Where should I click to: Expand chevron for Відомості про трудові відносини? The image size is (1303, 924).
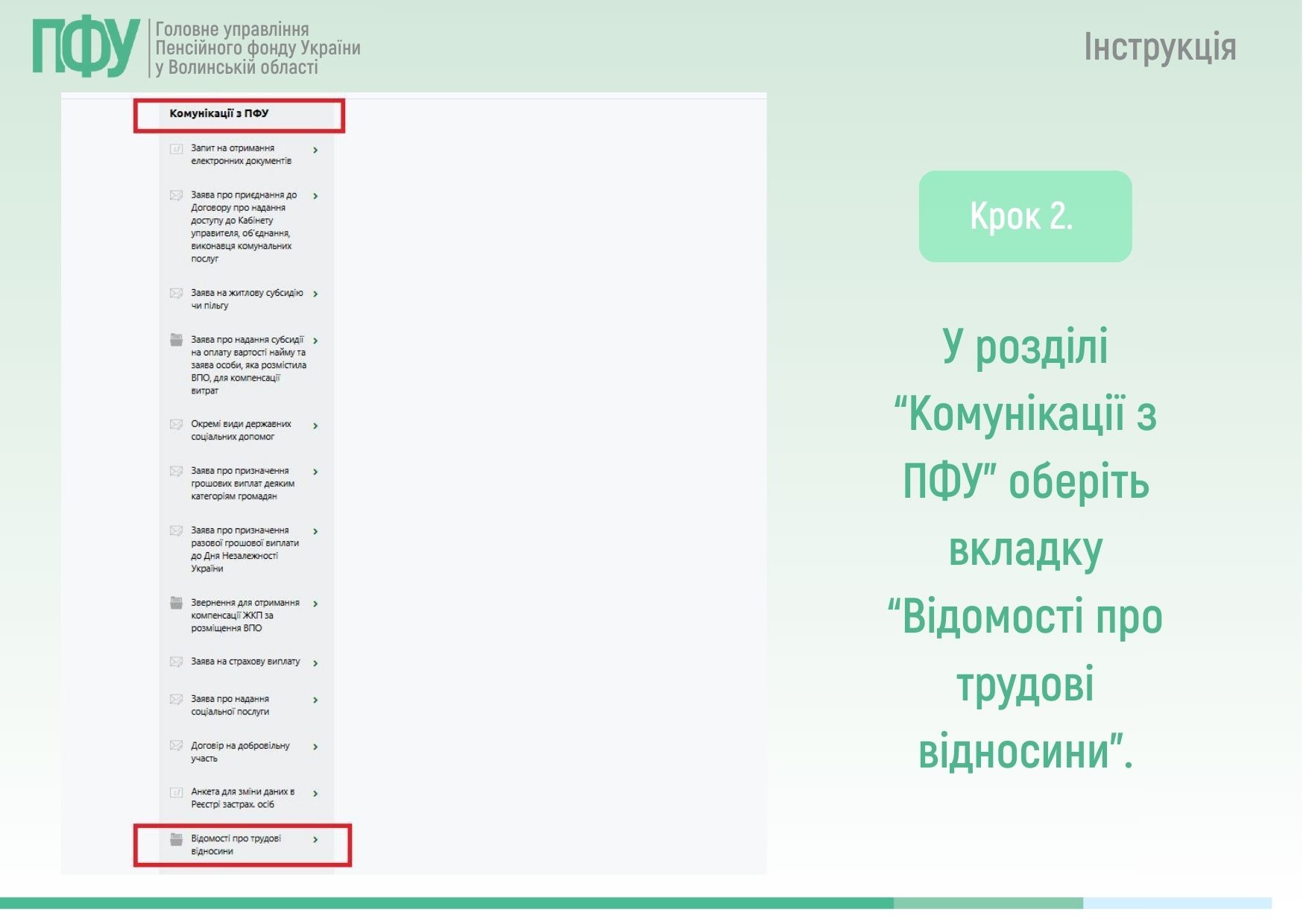point(315,840)
